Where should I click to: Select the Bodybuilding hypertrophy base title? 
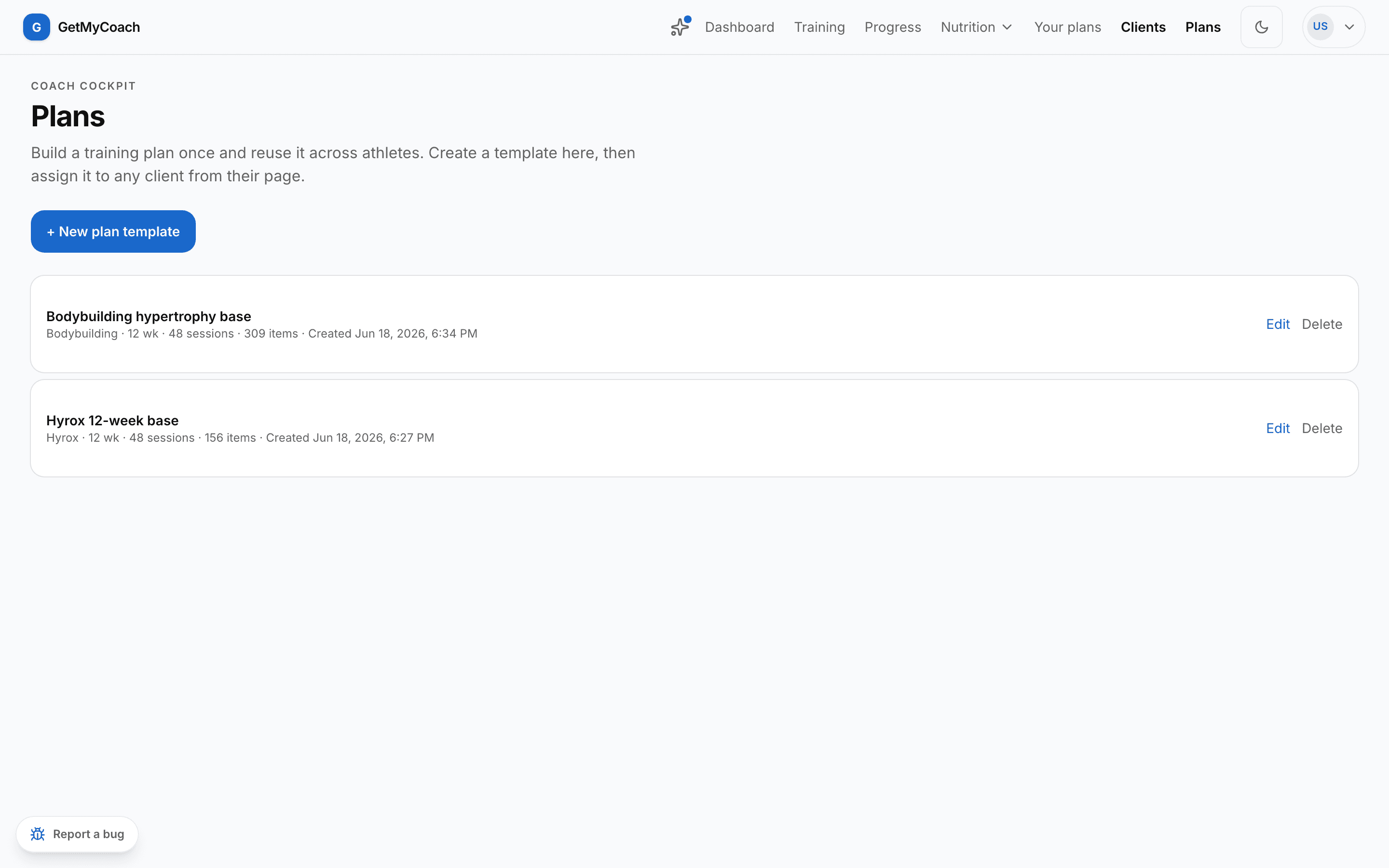tap(149, 316)
